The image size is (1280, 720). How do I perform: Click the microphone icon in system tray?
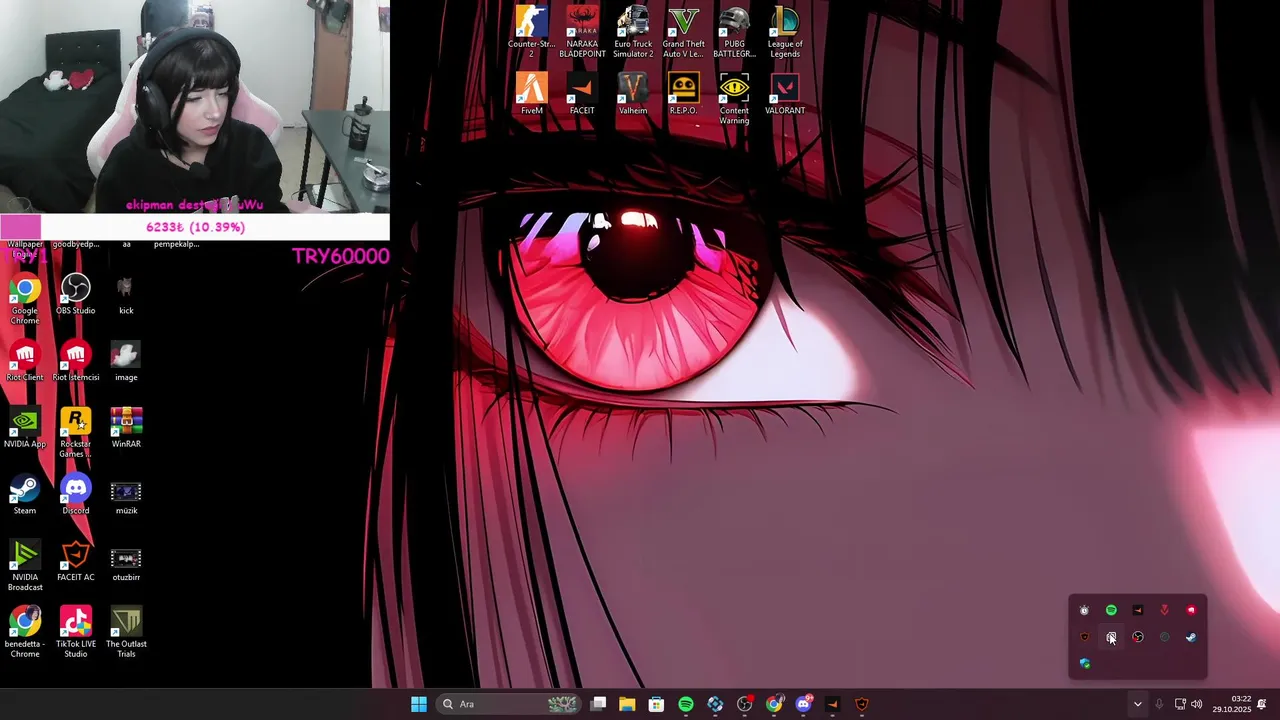click(1159, 704)
